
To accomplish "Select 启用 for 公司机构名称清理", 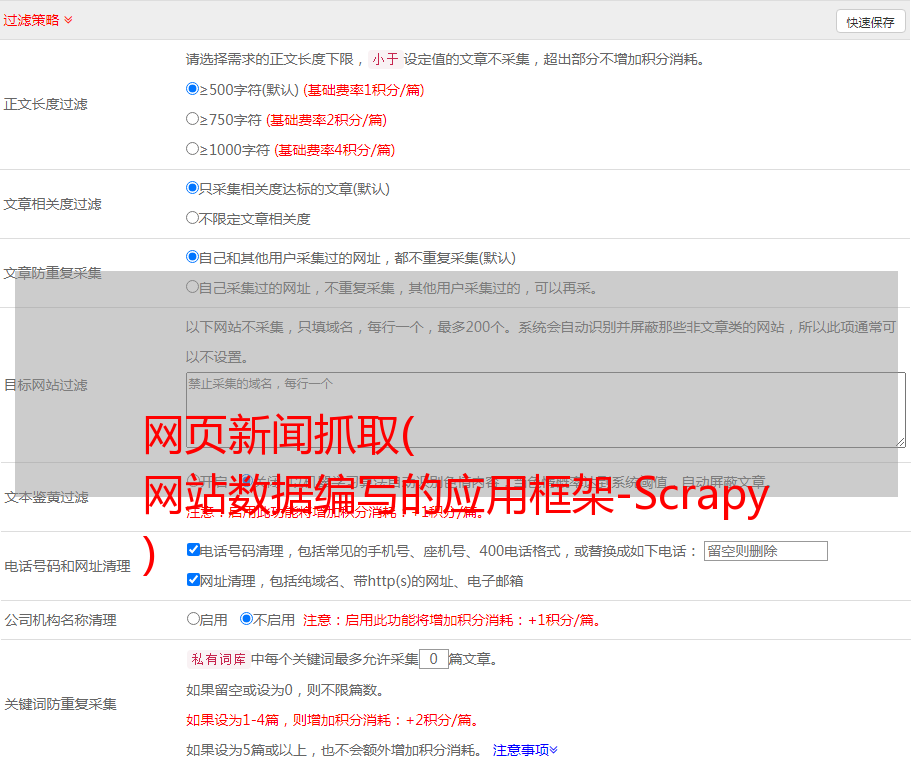I will 193,619.
